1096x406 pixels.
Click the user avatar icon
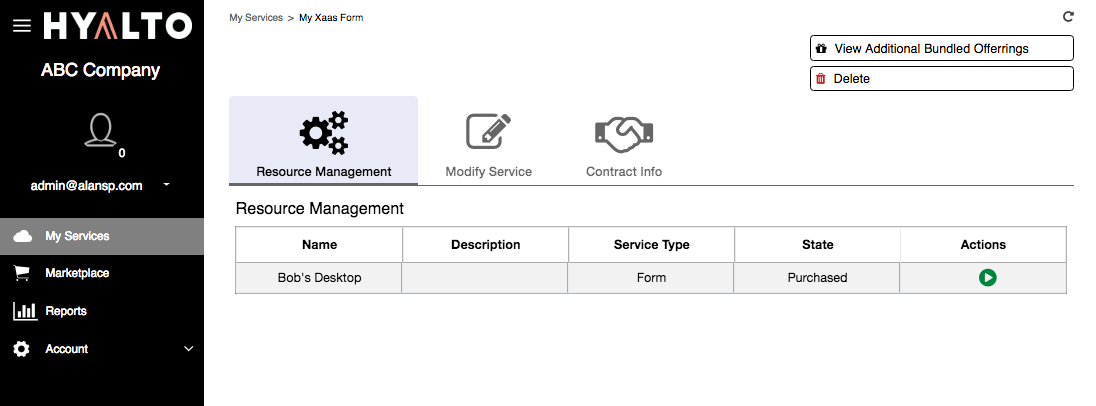[100, 131]
